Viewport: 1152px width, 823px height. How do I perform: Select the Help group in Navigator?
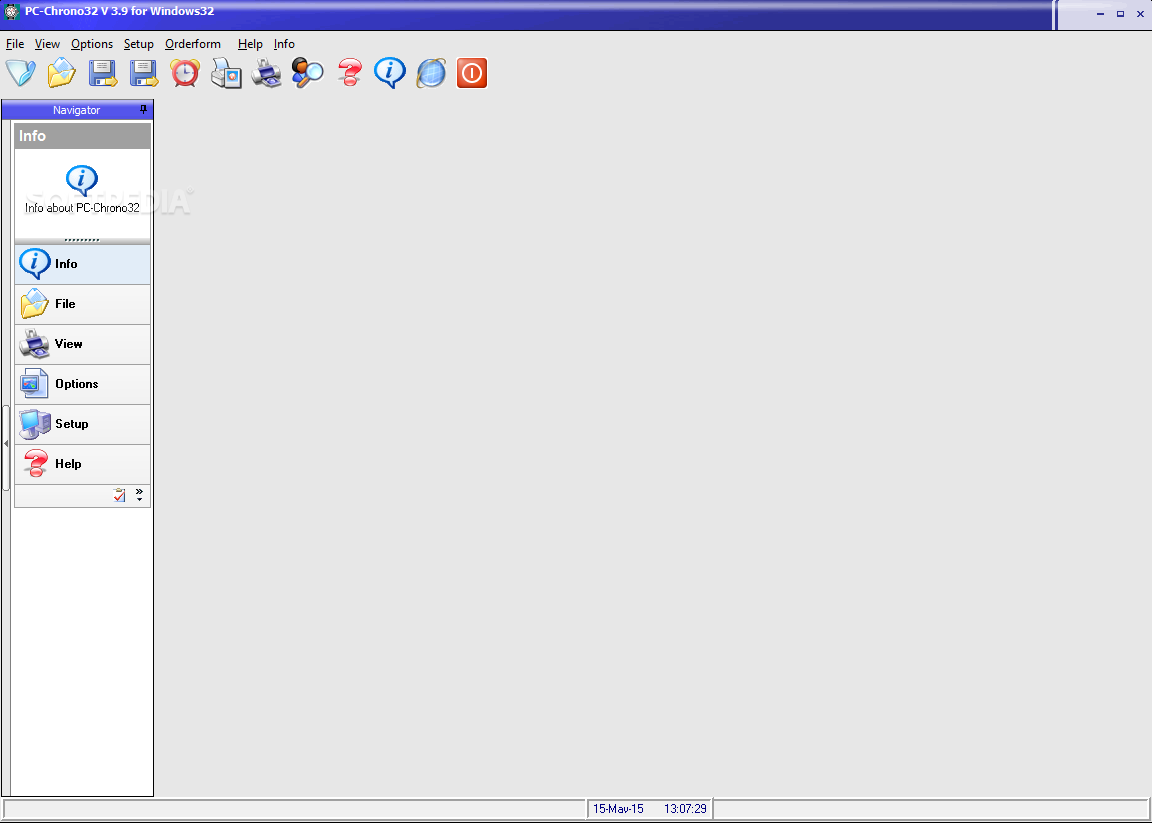pos(82,464)
